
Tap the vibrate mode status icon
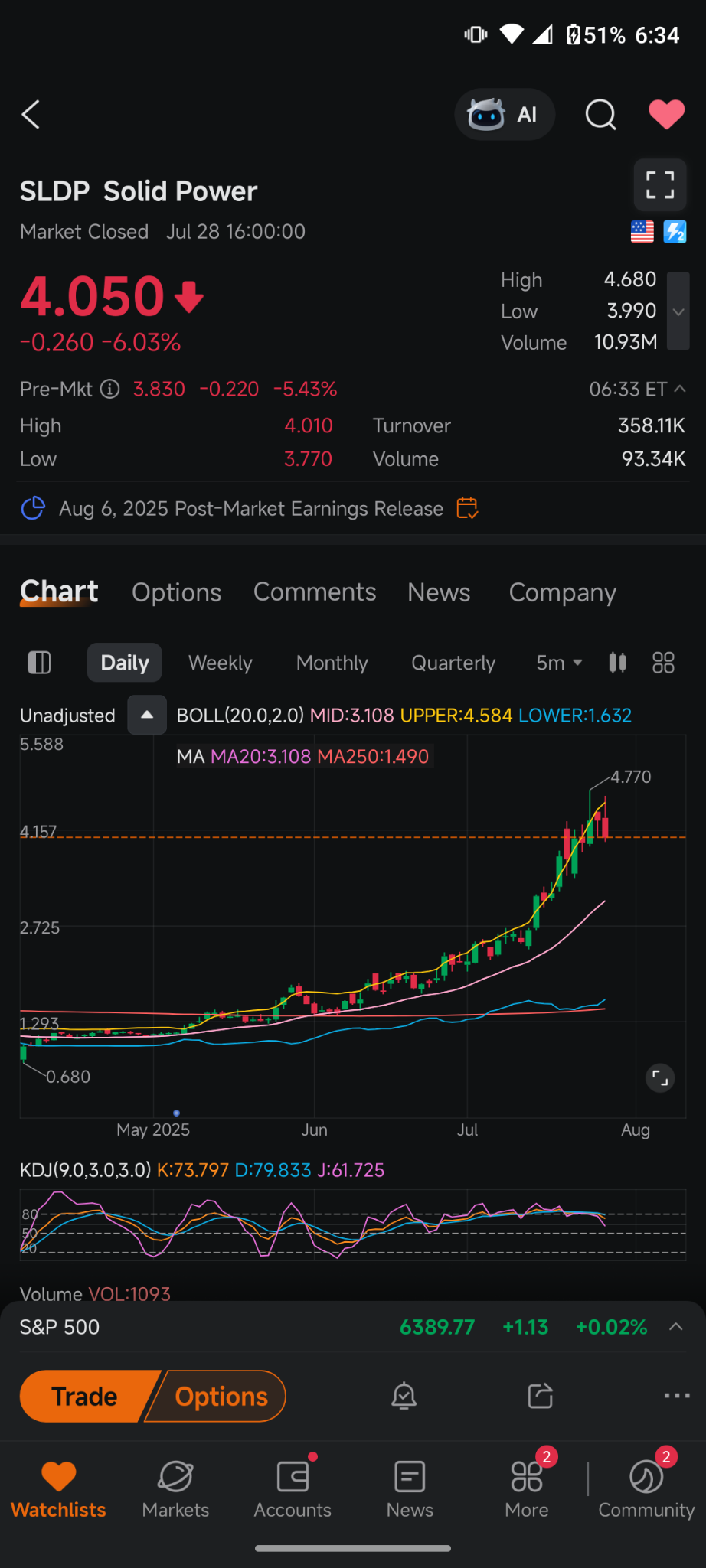[476, 34]
